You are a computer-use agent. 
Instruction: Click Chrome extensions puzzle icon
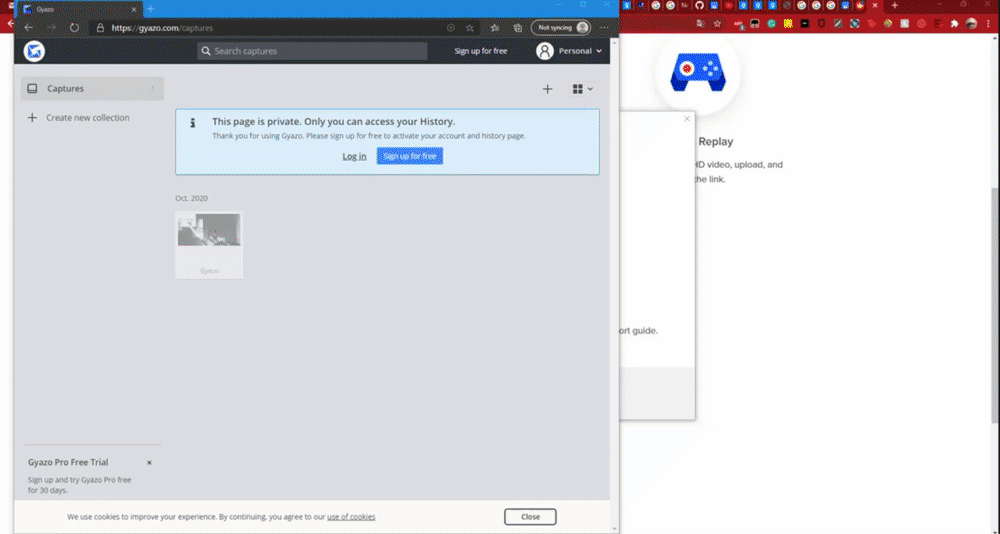(955, 24)
